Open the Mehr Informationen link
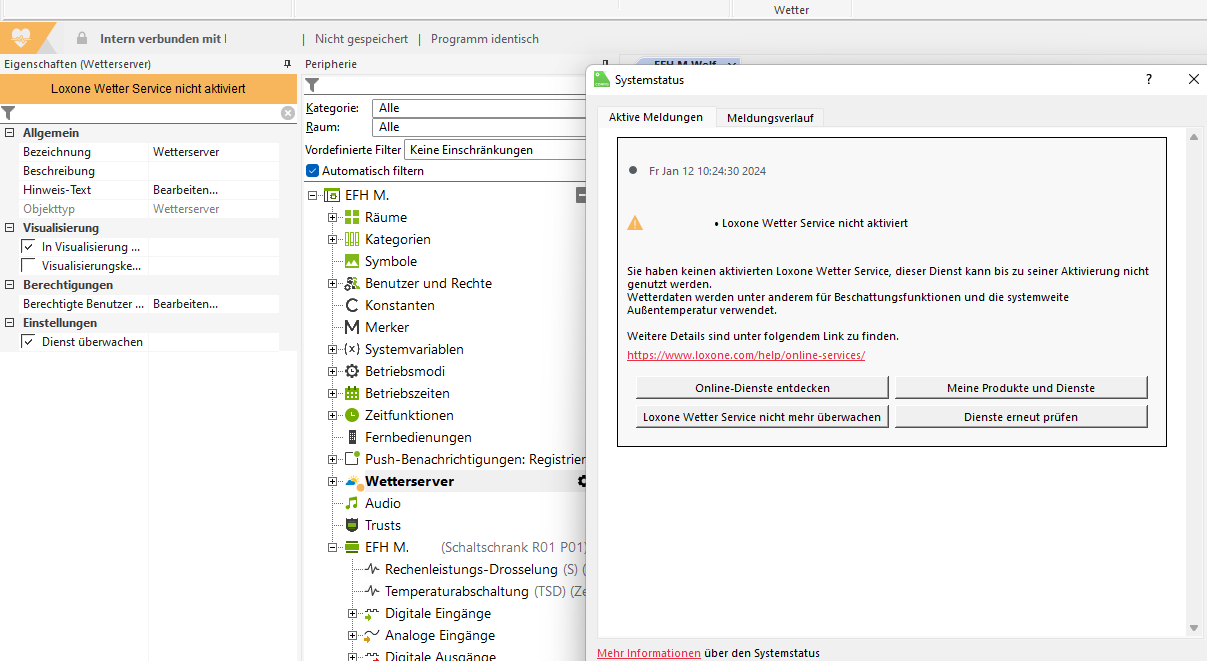Image resolution: width=1207 pixels, height=661 pixels. click(649, 653)
